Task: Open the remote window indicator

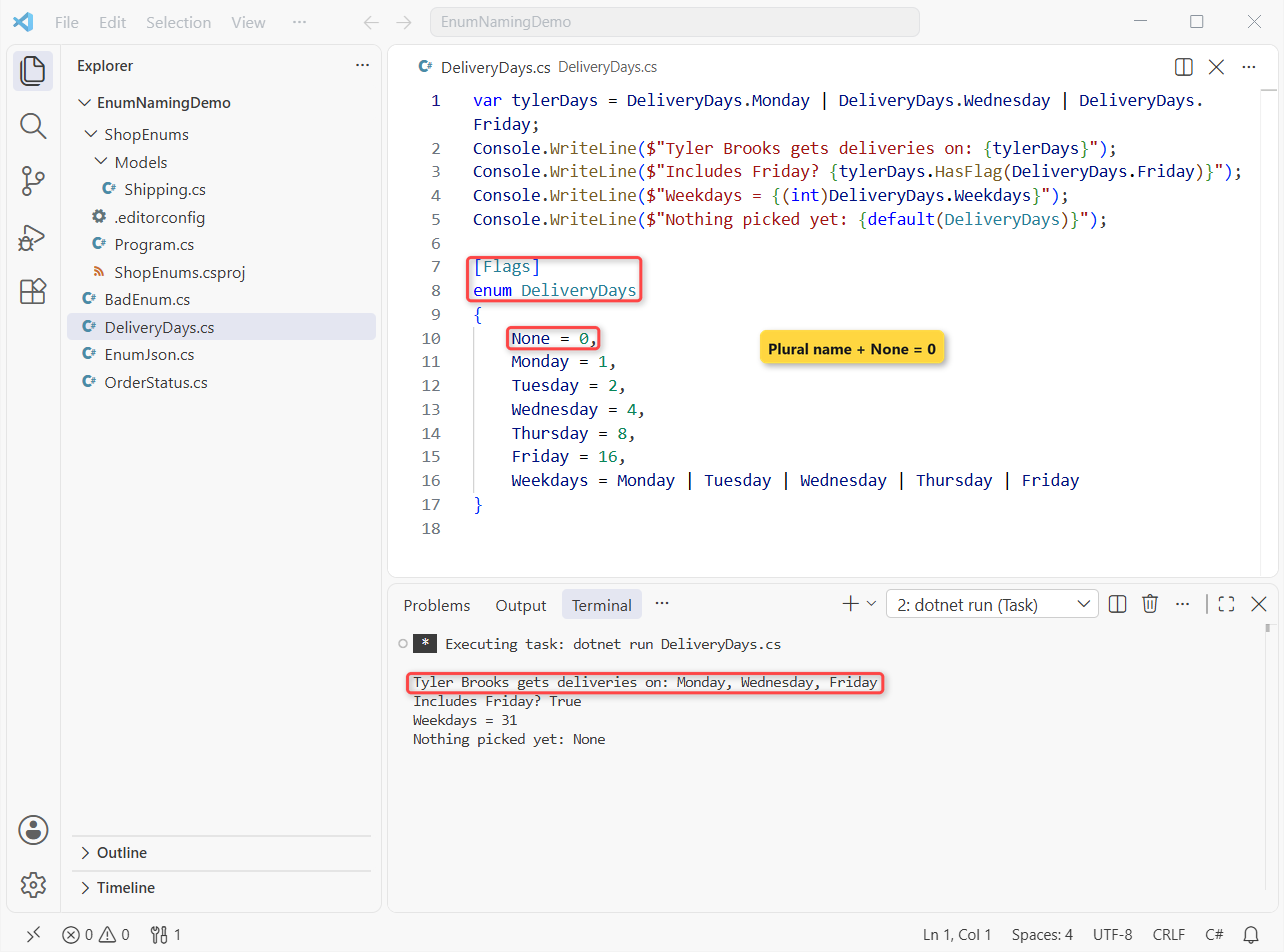Action: click(x=33, y=935)
